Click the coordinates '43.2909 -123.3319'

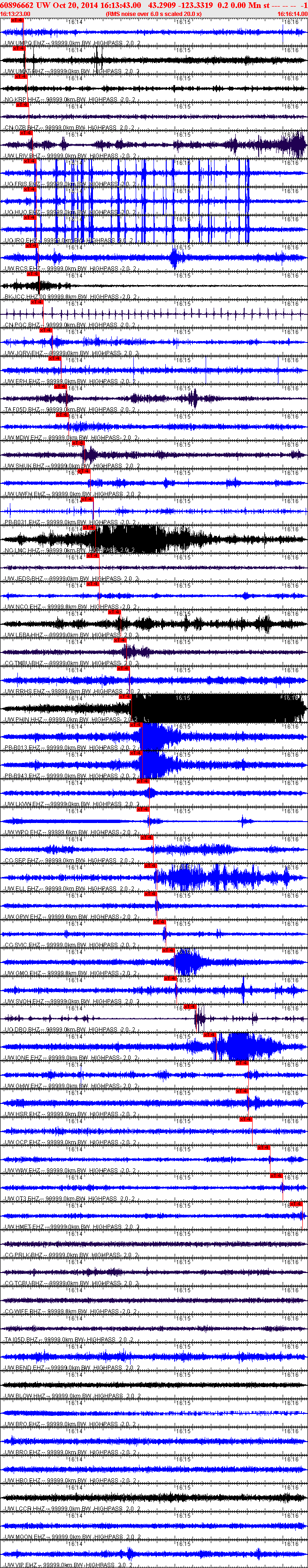coord(181,5)
